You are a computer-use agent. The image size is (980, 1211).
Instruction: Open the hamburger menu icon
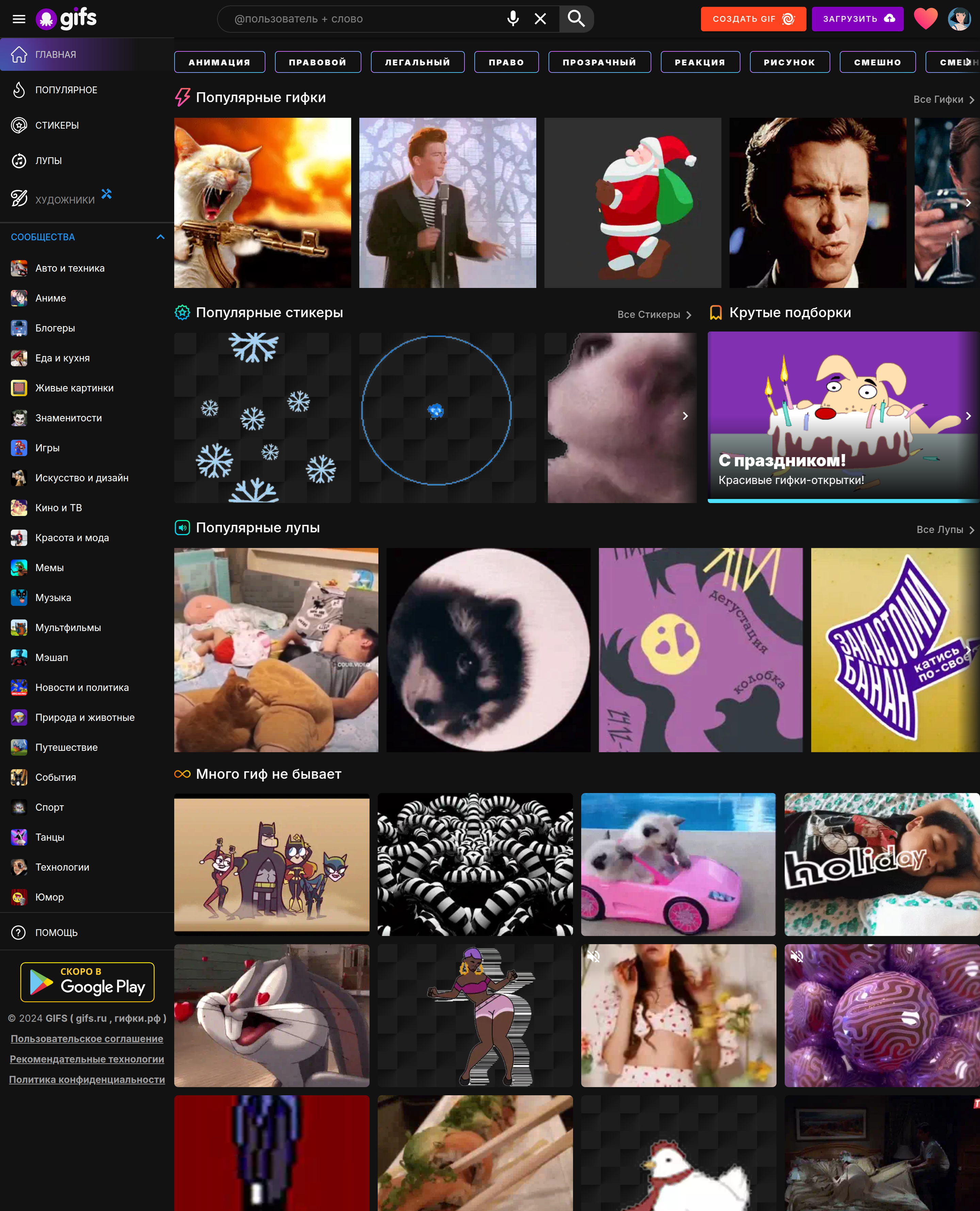tap(19, 19)
